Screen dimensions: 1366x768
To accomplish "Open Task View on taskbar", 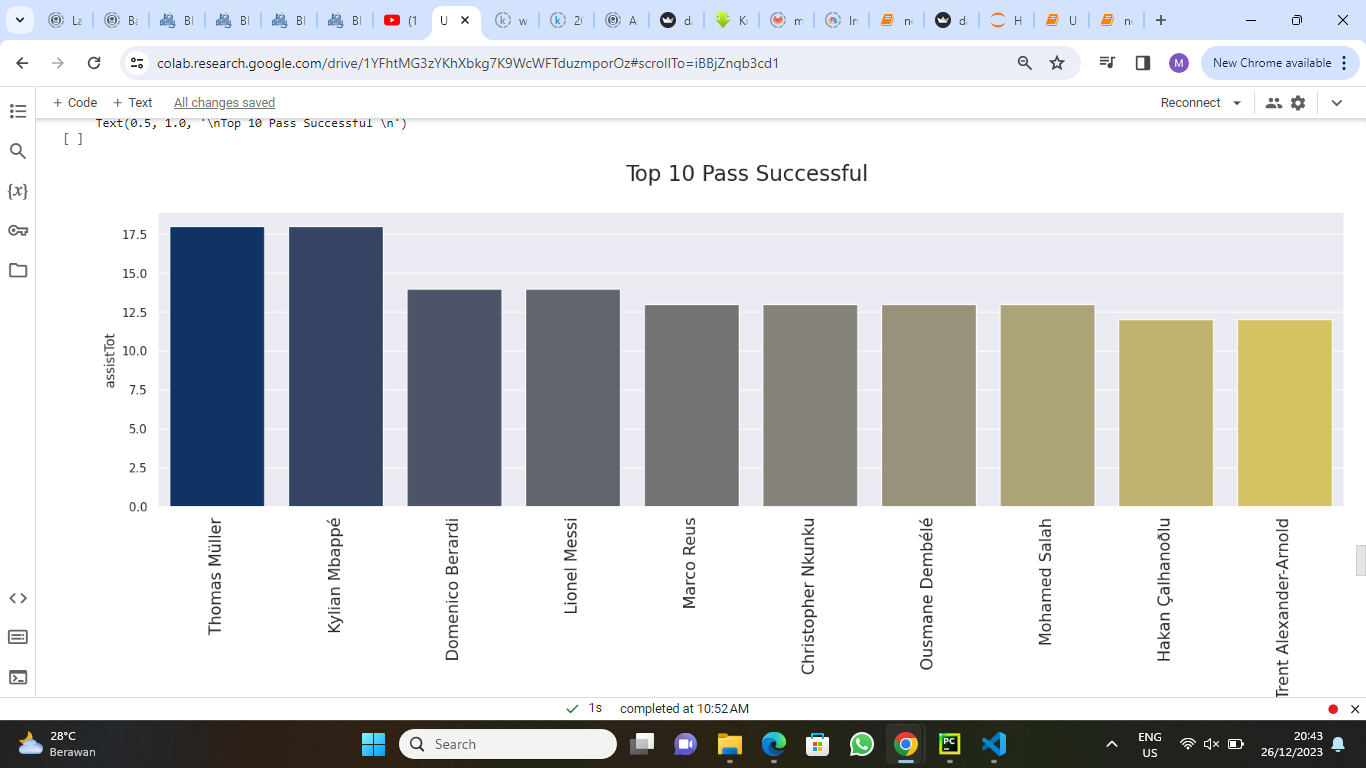I will pyautogui.click(x=641, y=744).
